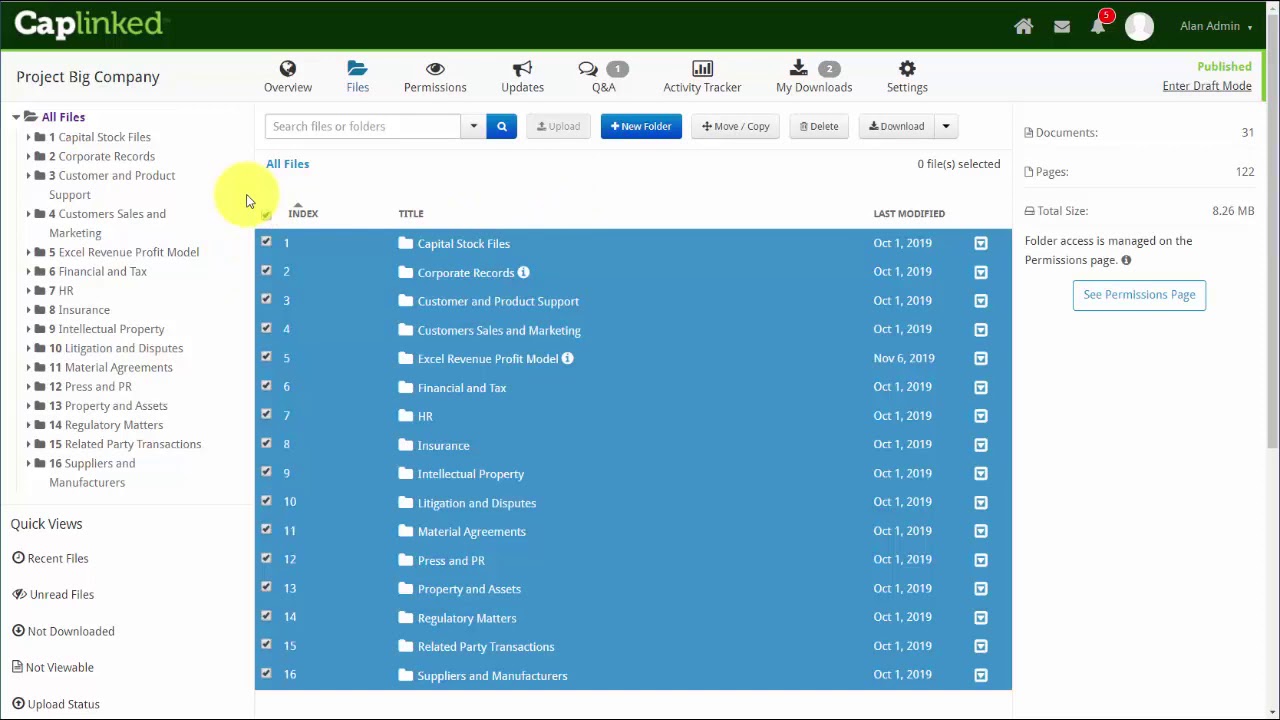
Task: Uncheck the HR folder row checkbox
Action: [x=266, y=415]
